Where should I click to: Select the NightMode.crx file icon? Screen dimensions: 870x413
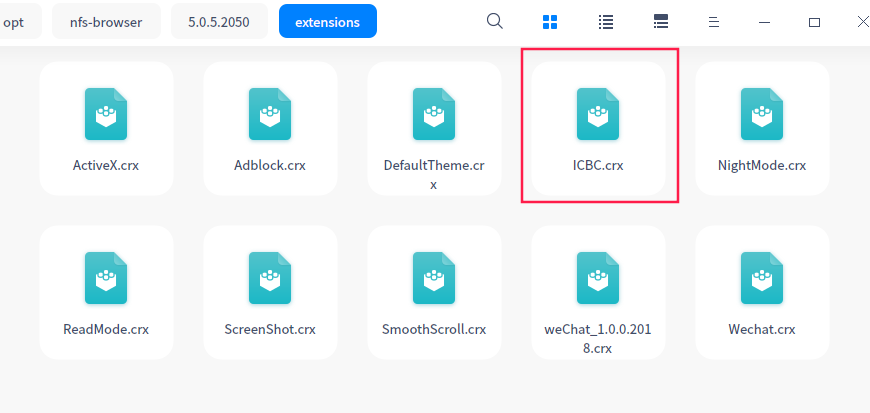tap(762, 114)
